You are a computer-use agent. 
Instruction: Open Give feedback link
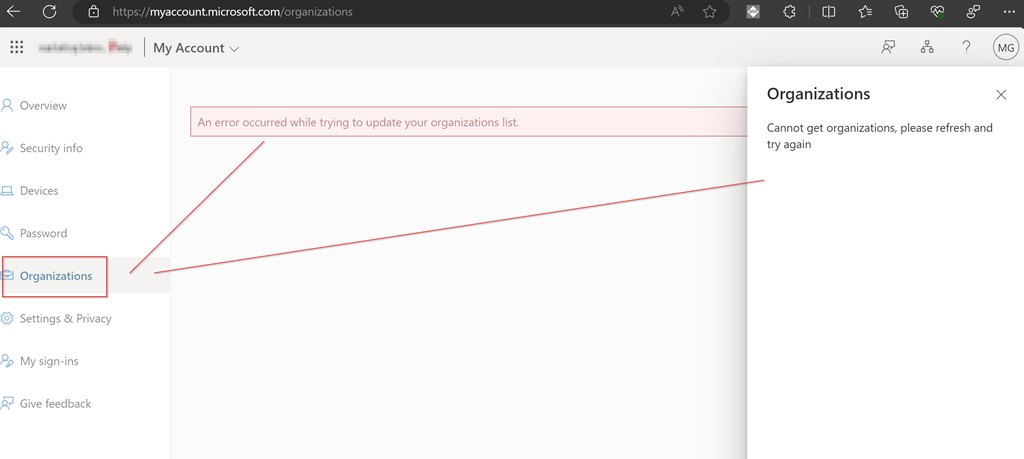[x=56, y=404]
